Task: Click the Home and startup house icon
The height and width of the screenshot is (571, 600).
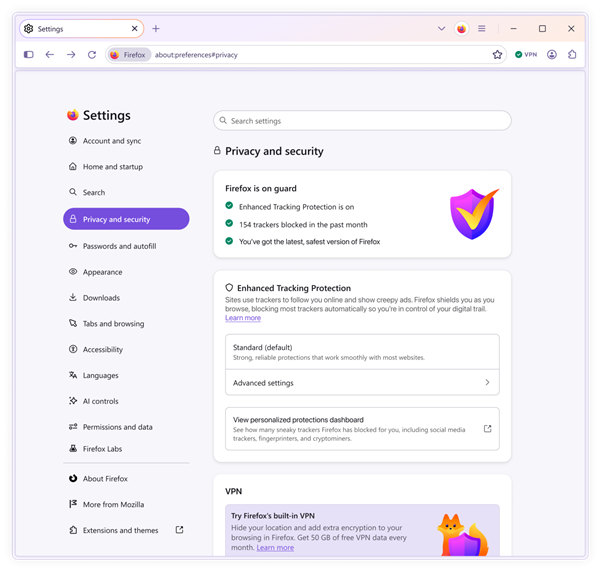Action: [73, 166]
